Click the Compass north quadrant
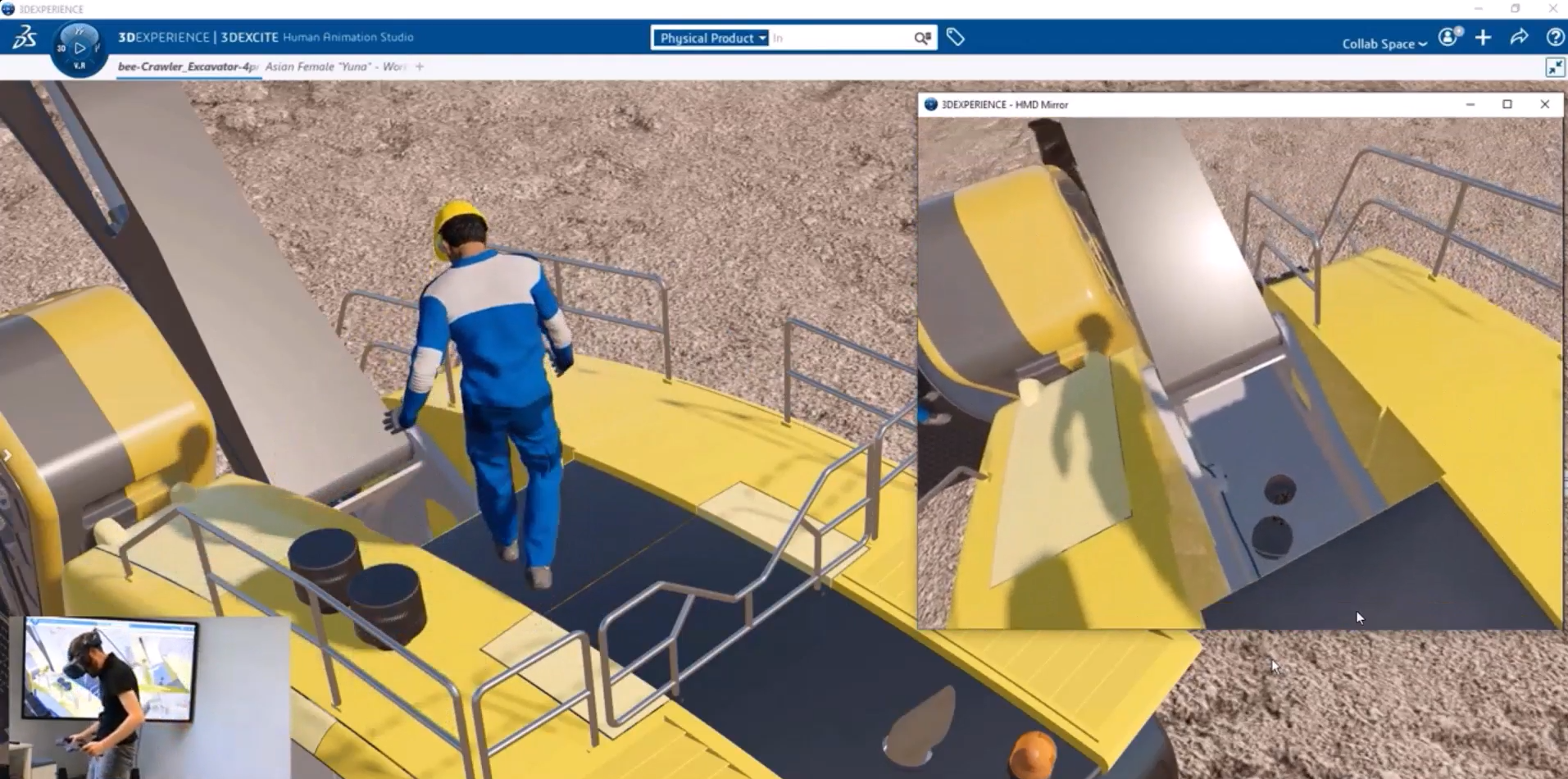The width and height of the screenshot is (1568, 779). [x=80, y=31]
